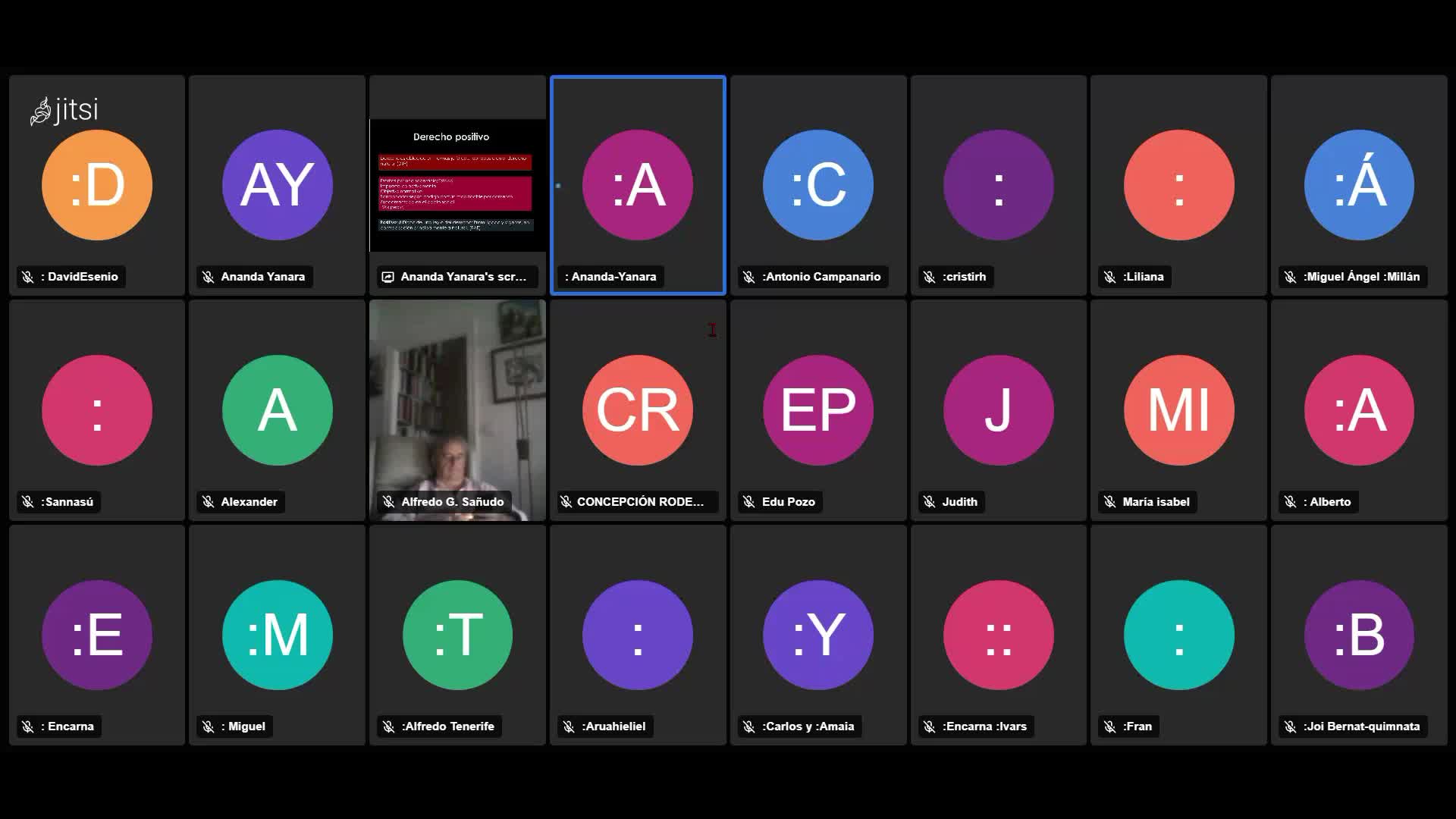Click the Jitsi logo watermark
The image size is (1456, 819).
64,111
